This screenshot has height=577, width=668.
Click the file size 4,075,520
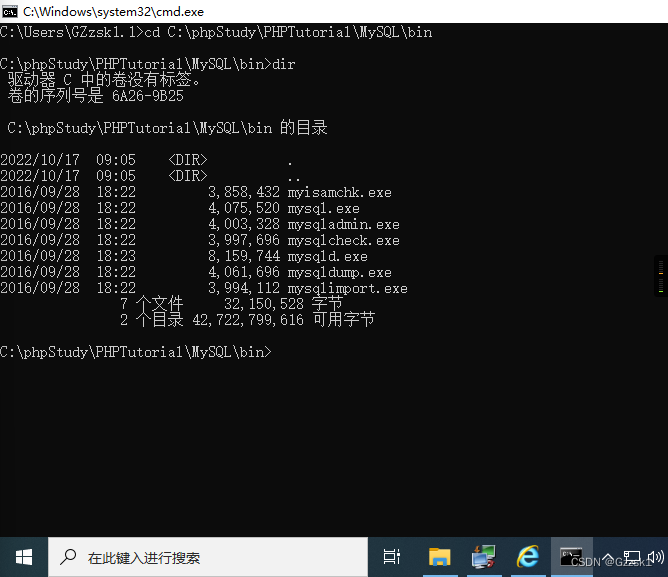click(x=244, y=208)
